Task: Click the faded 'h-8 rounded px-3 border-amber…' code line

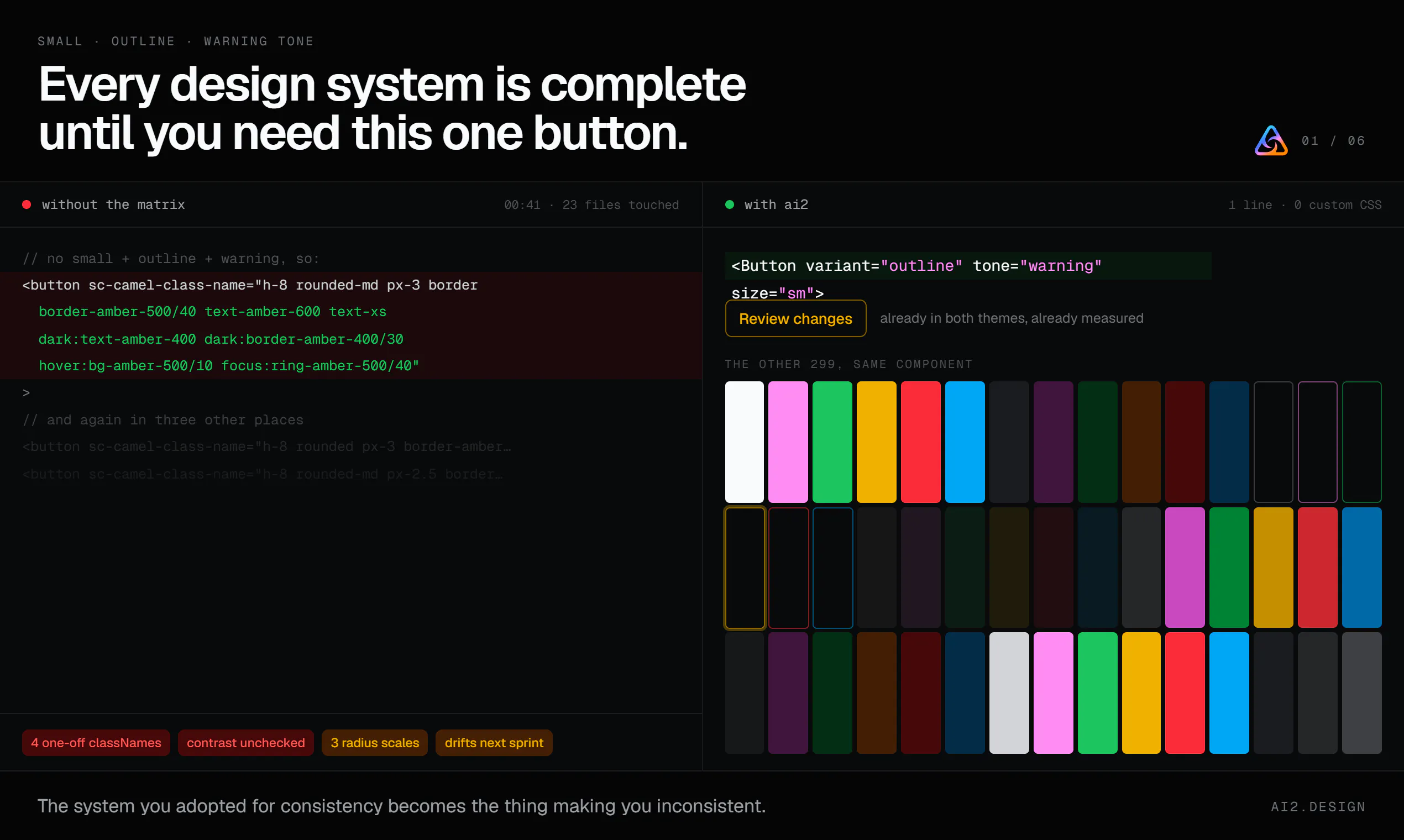Action: (266, 447)
